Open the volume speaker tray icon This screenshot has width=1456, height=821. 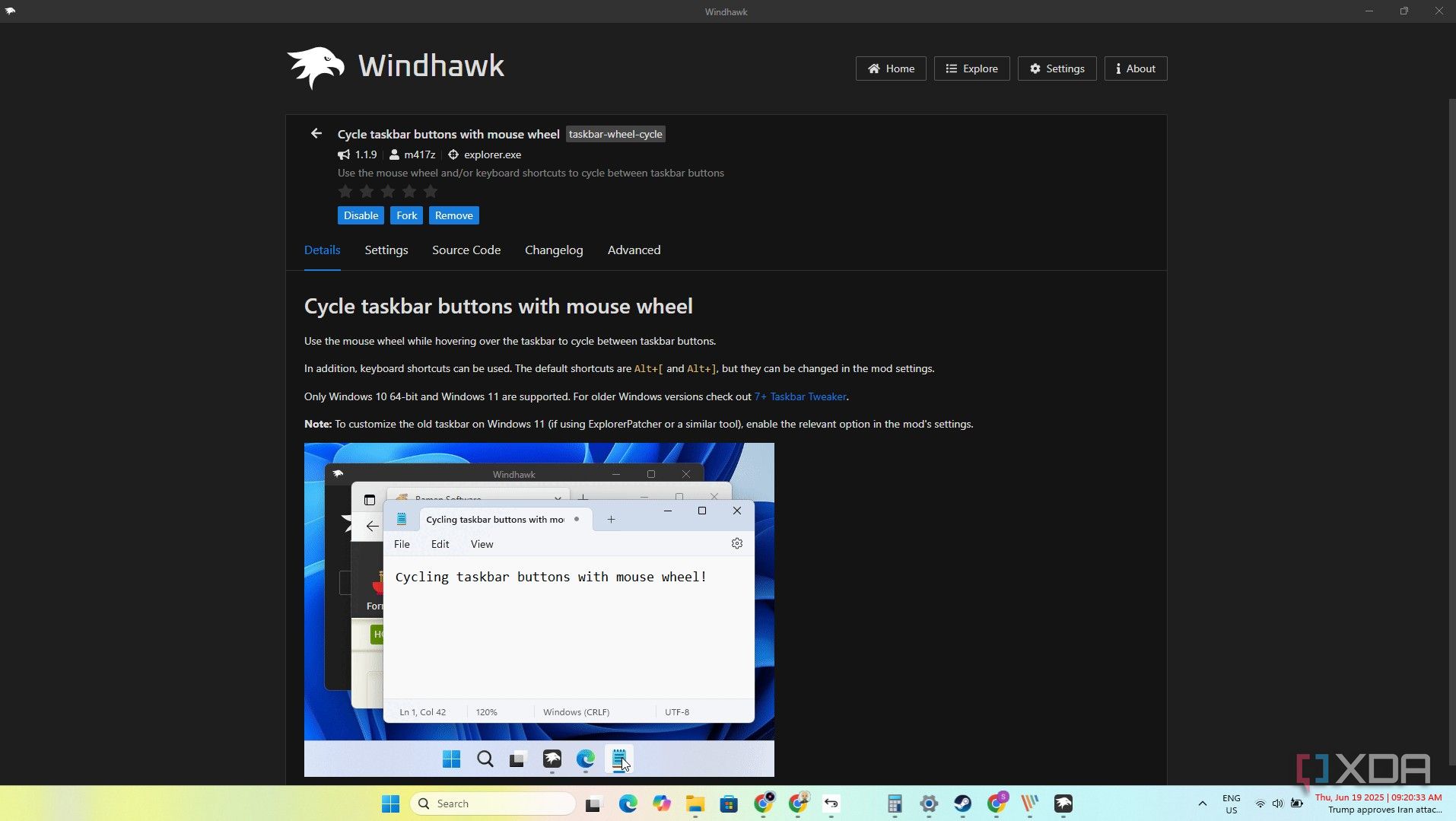1278,803
